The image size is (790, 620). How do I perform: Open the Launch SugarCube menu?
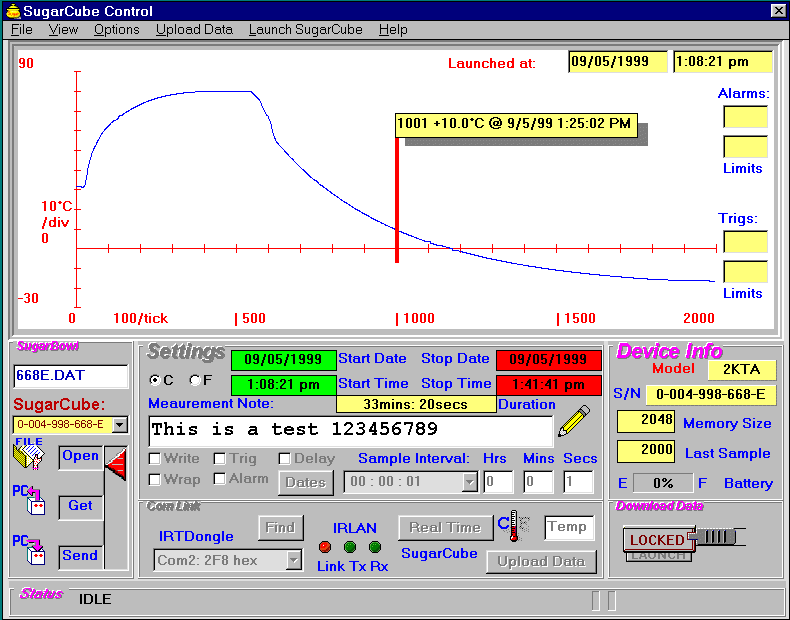coord(305,30)
